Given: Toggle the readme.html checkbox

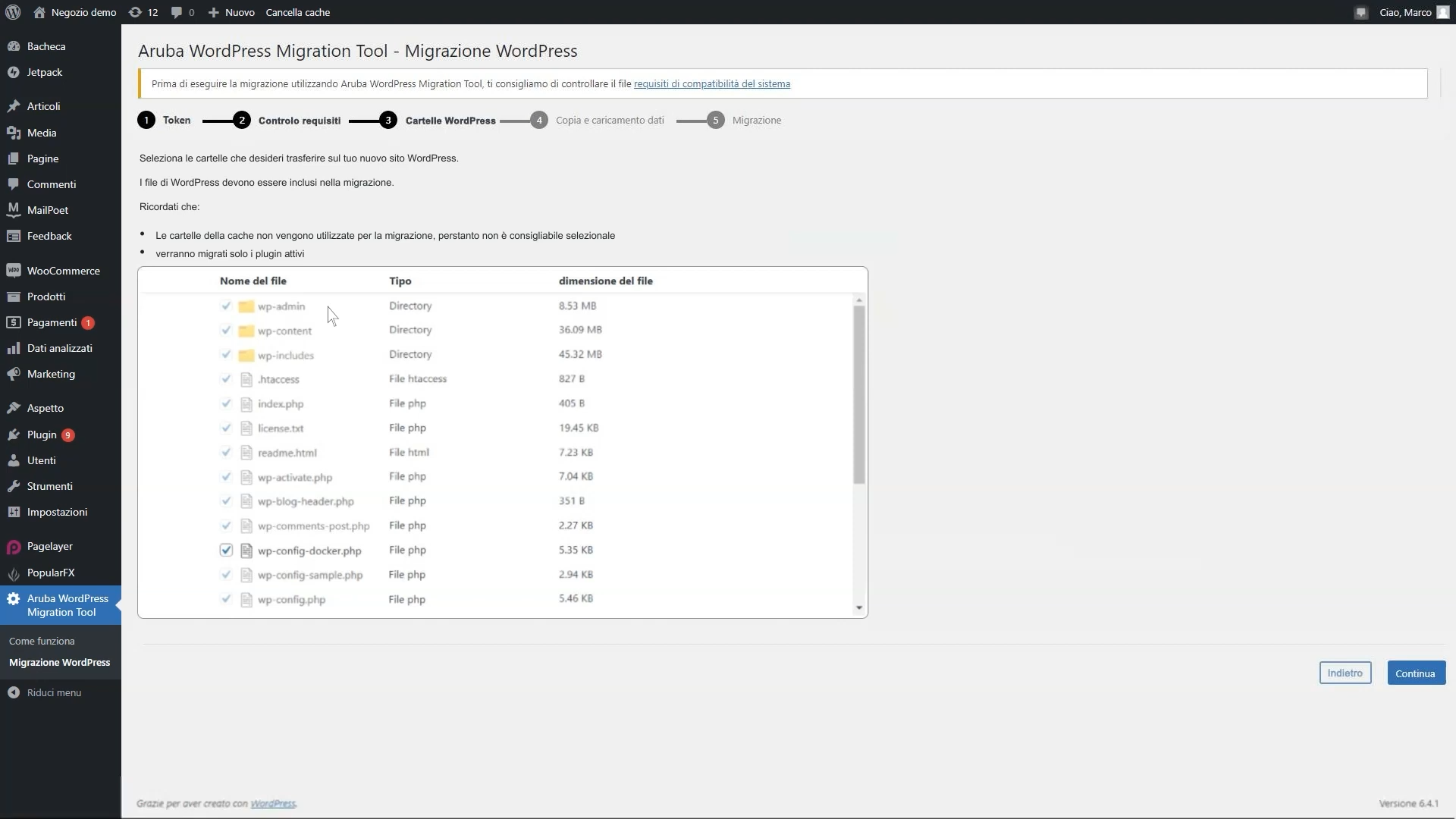Looking at the screenshot, I should (226, 452).
